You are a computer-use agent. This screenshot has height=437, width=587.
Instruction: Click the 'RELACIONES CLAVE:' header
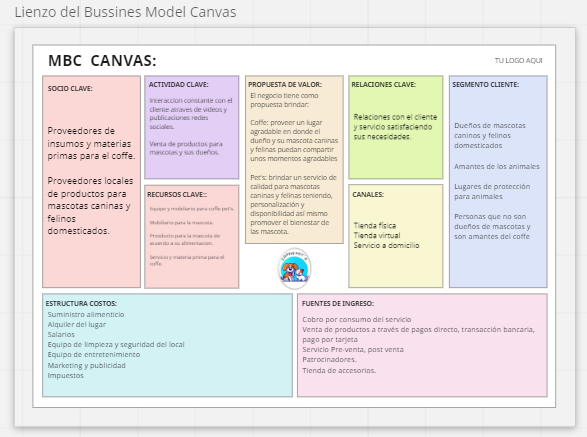tap(383, 85)
